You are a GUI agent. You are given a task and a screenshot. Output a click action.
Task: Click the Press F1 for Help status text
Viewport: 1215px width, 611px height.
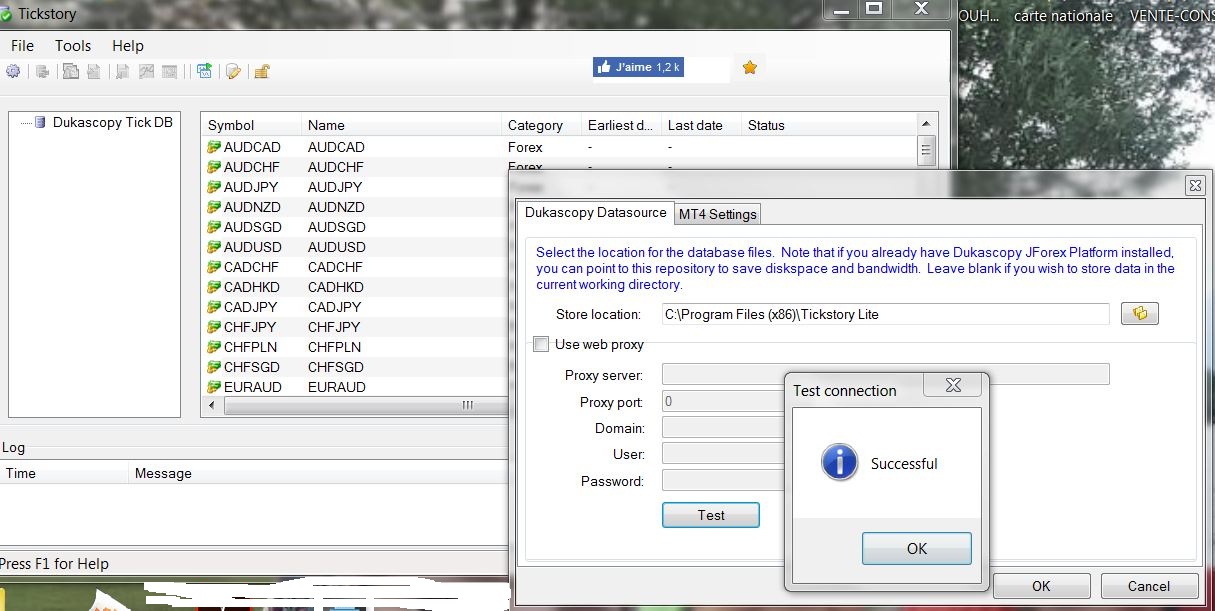[54, 564]
